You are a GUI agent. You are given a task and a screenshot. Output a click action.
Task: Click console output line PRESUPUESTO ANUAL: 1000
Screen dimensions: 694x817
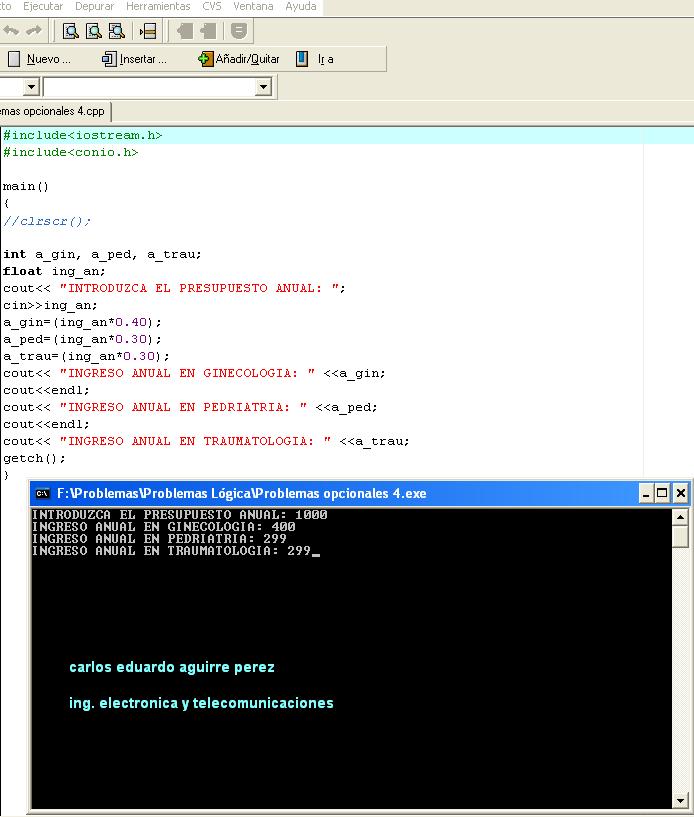pyautogui.click(x=180, y=515)
